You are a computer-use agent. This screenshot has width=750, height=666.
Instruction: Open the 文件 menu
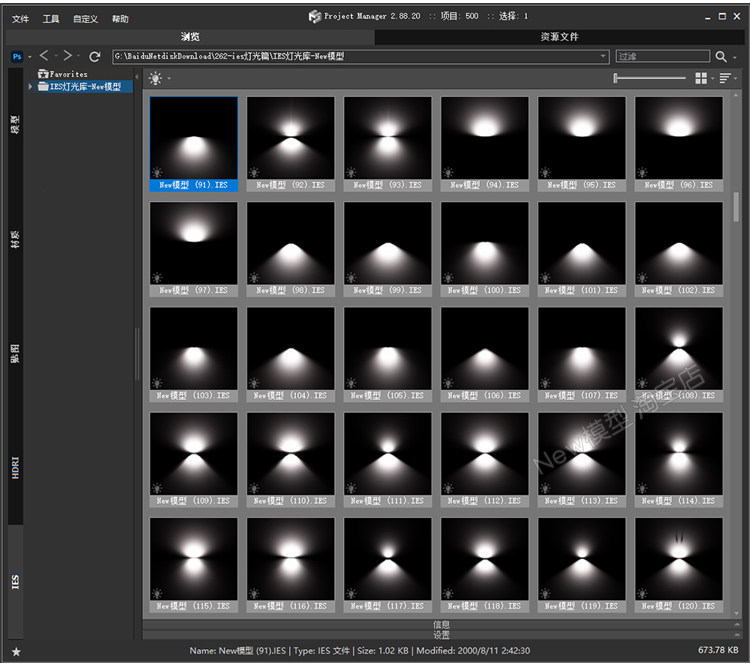coord(20,19)
